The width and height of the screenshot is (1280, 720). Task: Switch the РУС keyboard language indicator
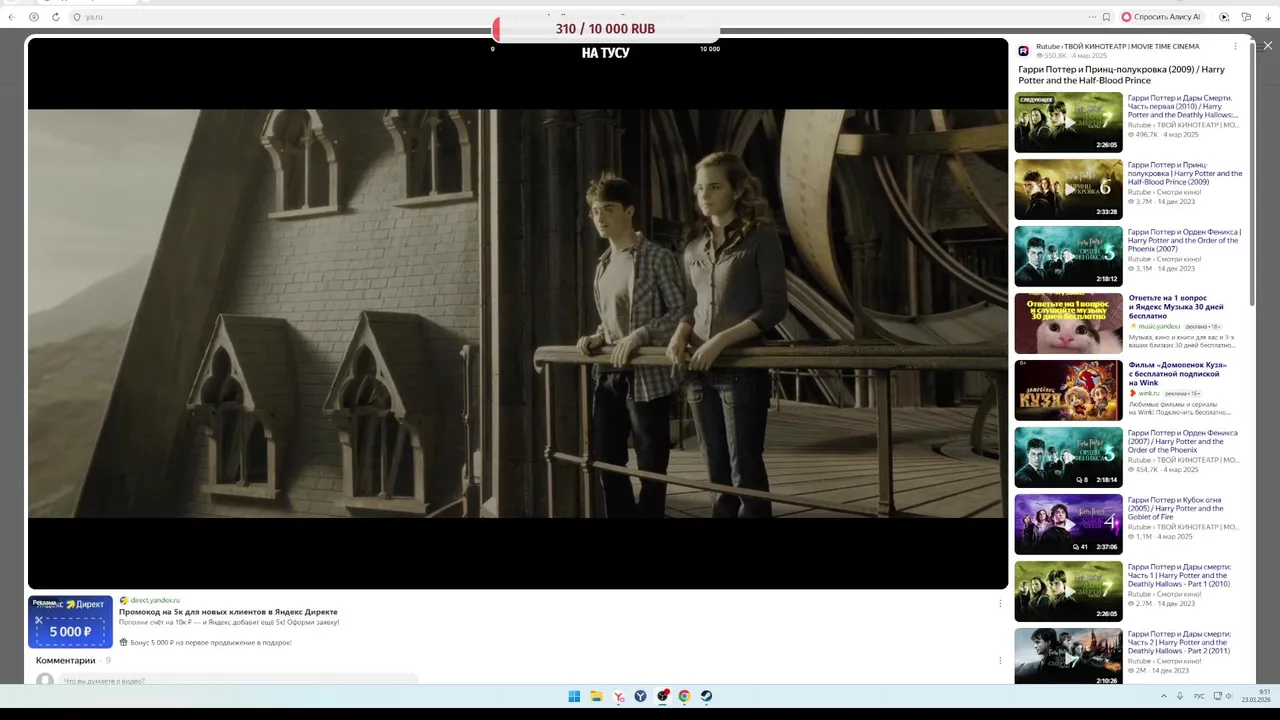pyautogui.click(x=1199, y=696)
